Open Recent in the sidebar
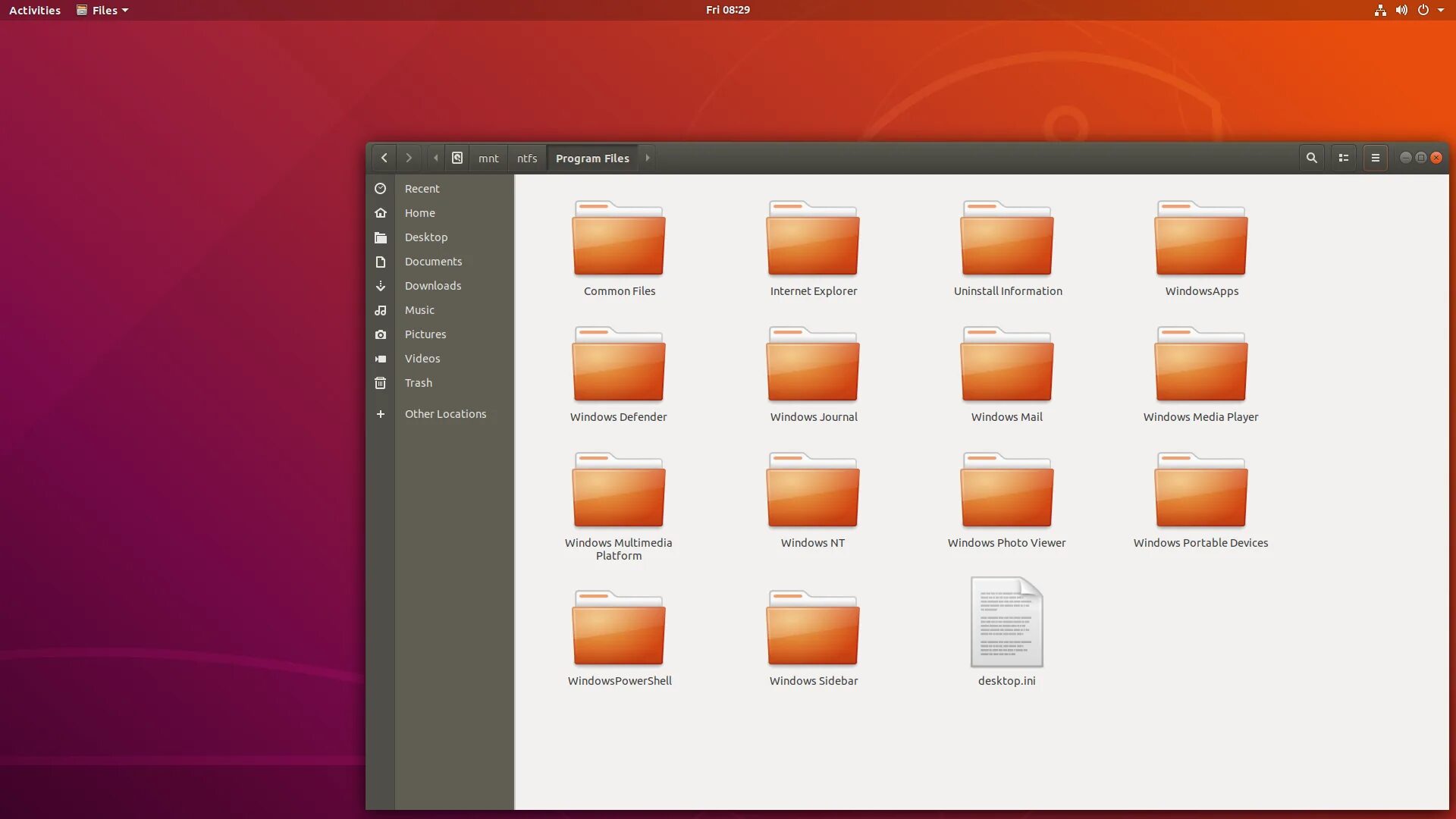This screenshot has height=819, width=1456. point(422,188)
